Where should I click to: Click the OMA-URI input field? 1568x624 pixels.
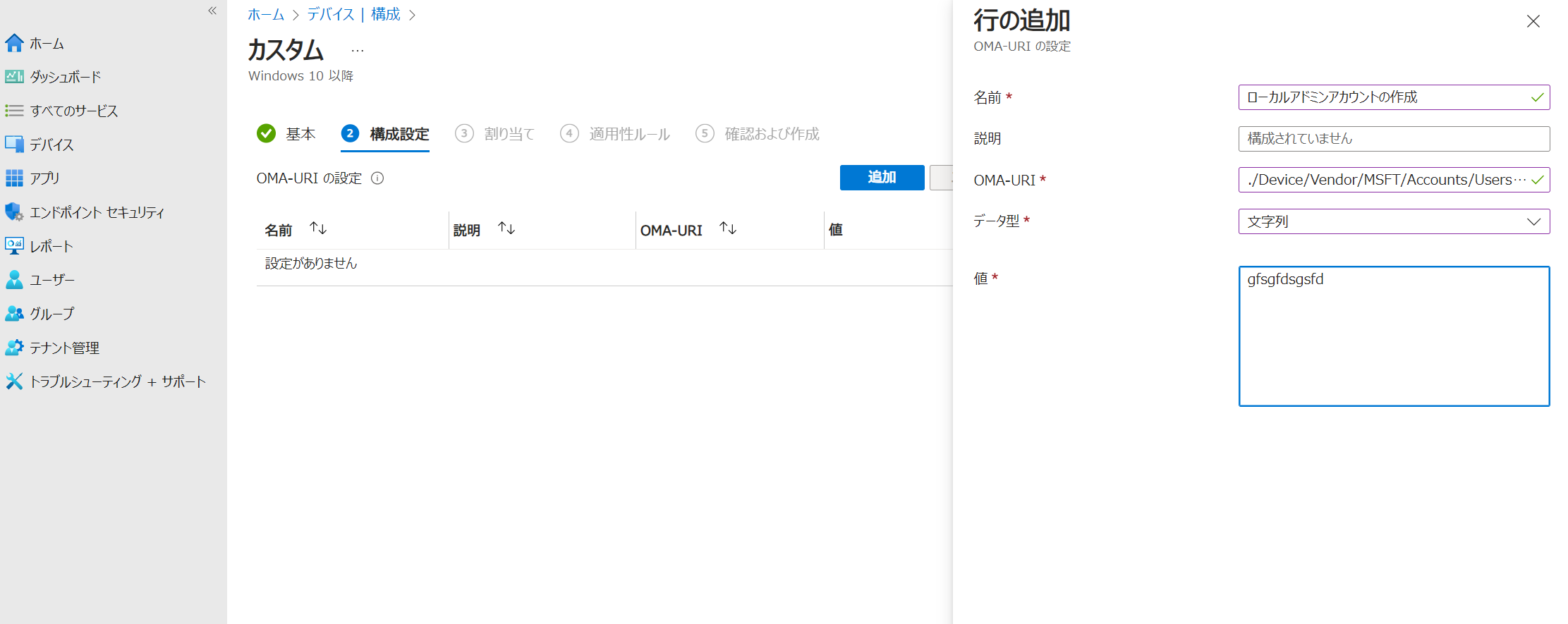1394,180
